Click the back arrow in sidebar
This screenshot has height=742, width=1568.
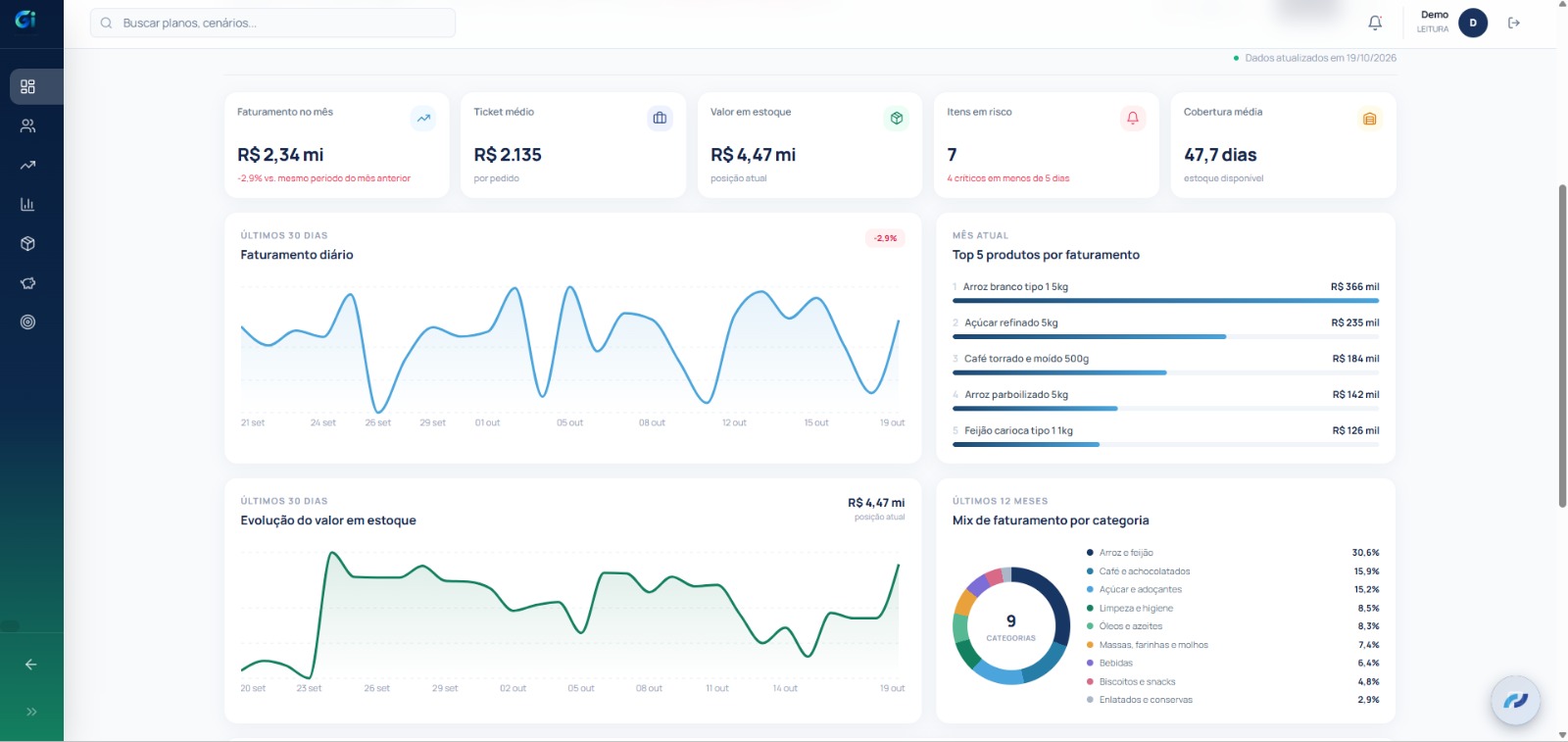point(31,665)
